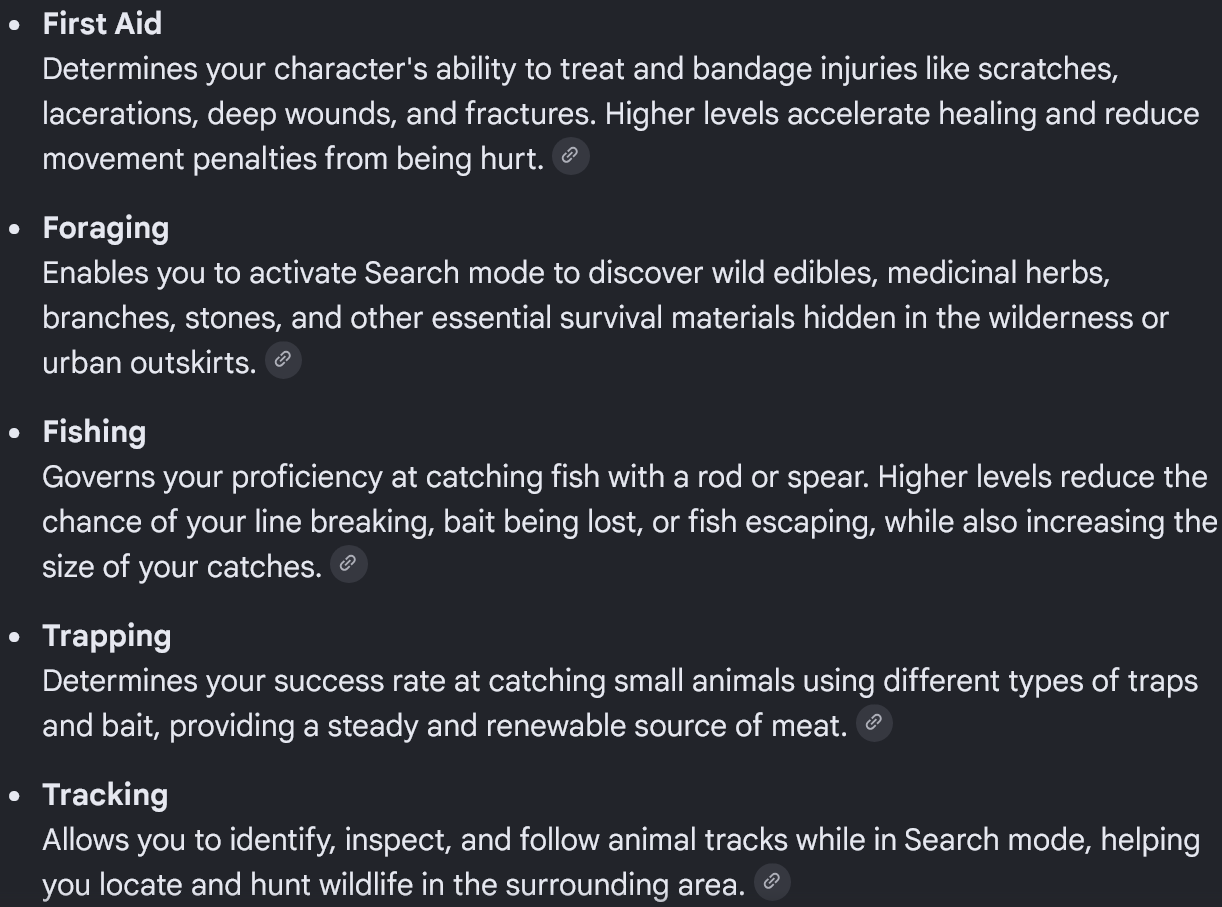The height and width of the screenshot is (907, 1222).
Task: Click the Foraging heading
Action: pyautogui.click(x=105, y=228)
